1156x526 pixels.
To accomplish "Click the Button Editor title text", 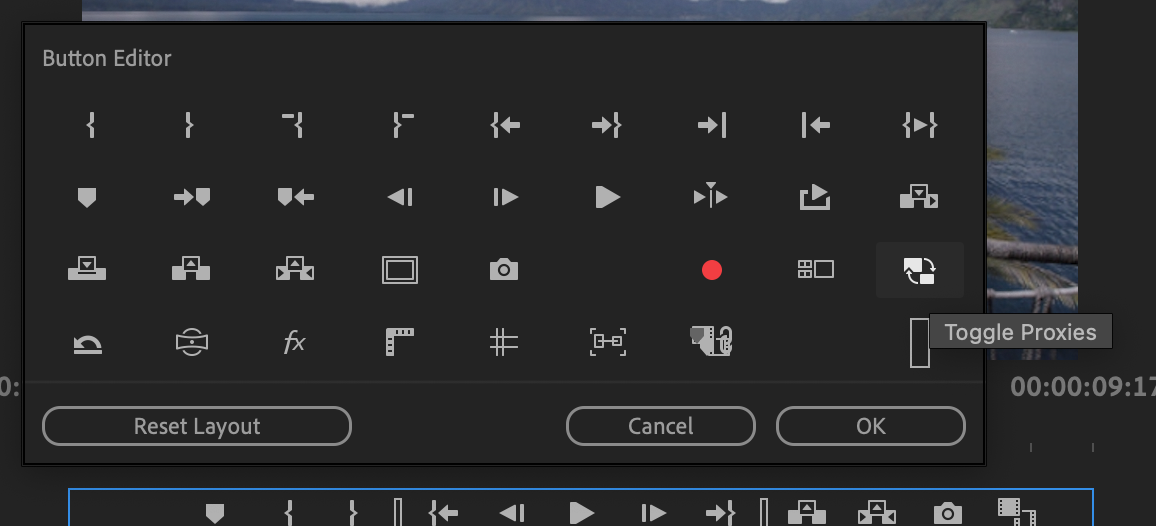I will pyautogui.click(x=107, y=58).
